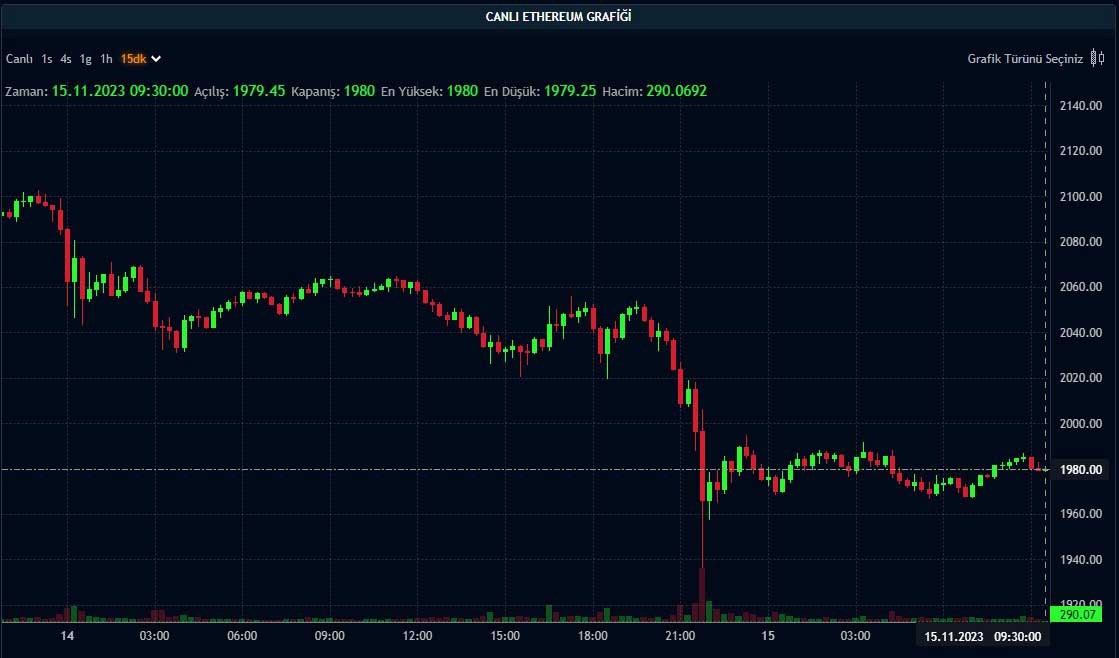Screen dimensions: 1119x658
Task: Click the 12:00 time axis label
Action: click(x=417, y=636)
